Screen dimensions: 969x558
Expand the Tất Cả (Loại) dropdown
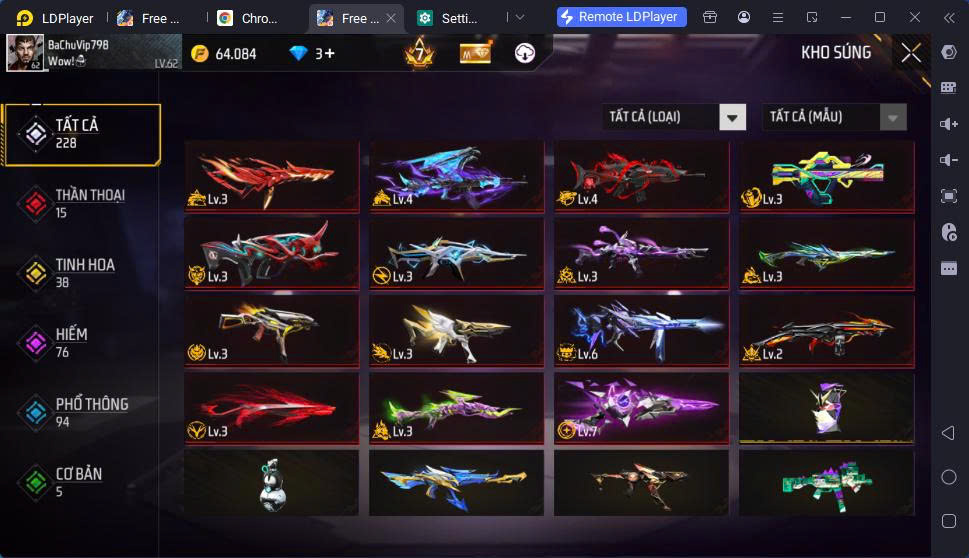click(x=732, y=117)
